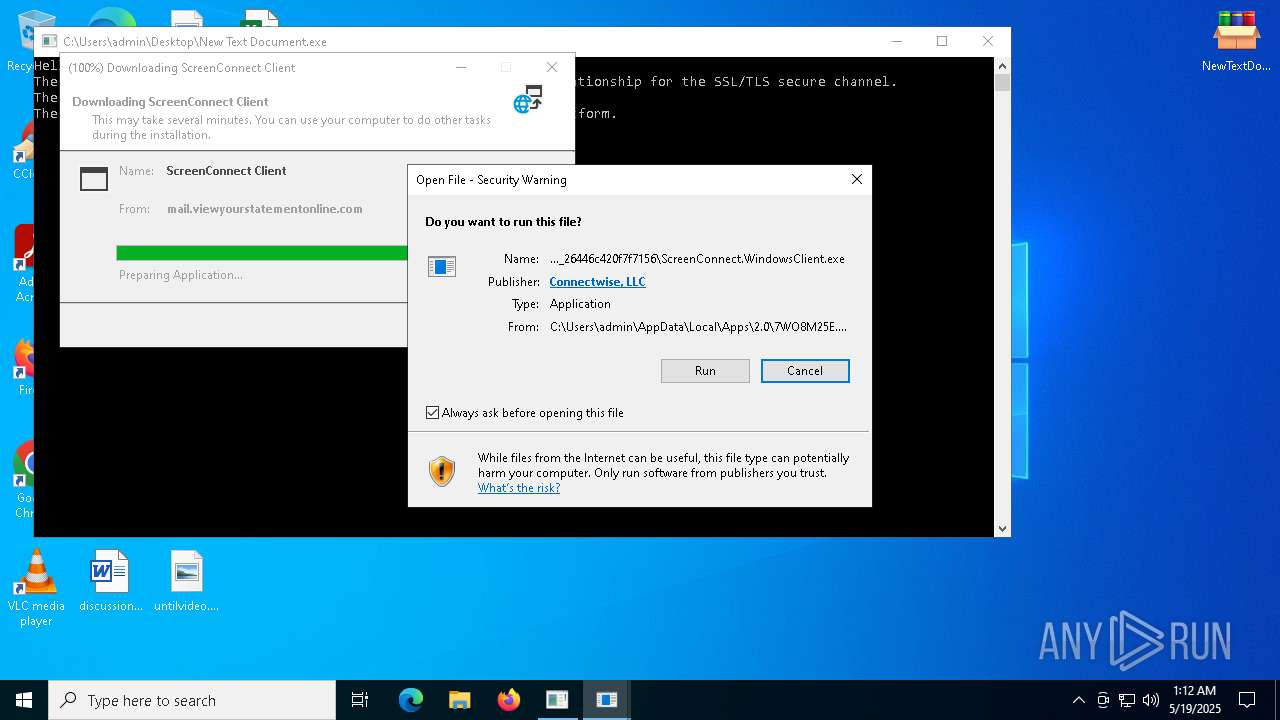Click the ScreenConnect Client window icon

pos(94,179)
